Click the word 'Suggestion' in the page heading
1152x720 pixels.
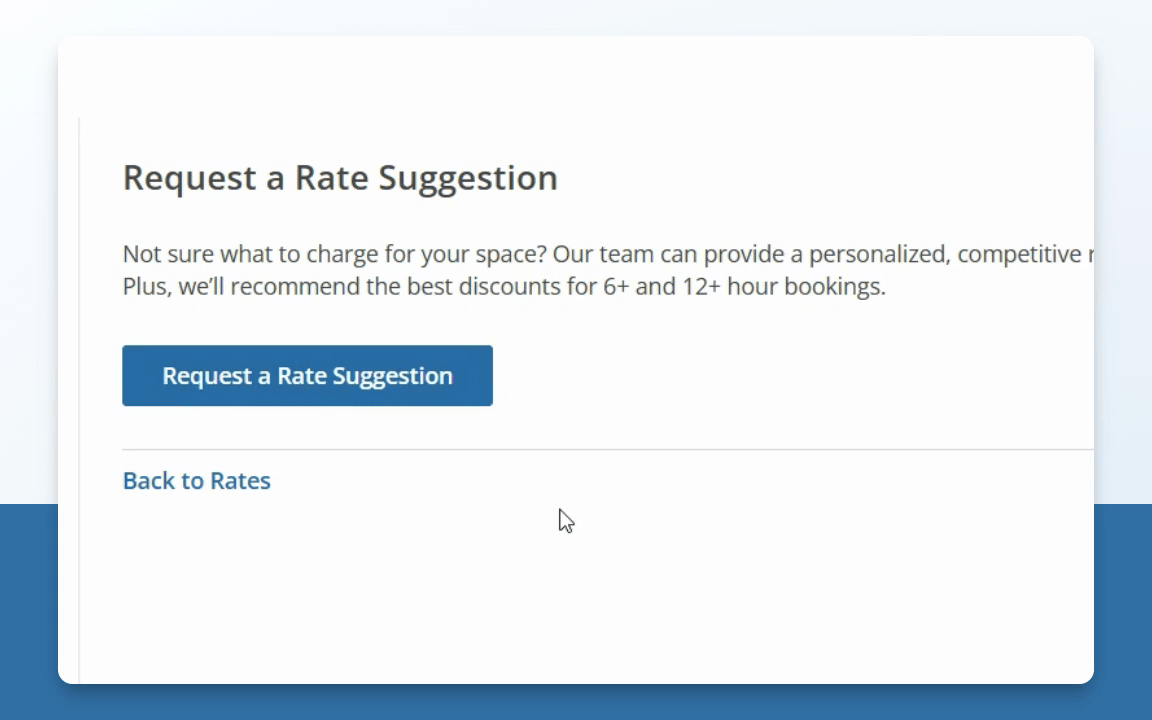pyautogui.click(x=467, y=178)
